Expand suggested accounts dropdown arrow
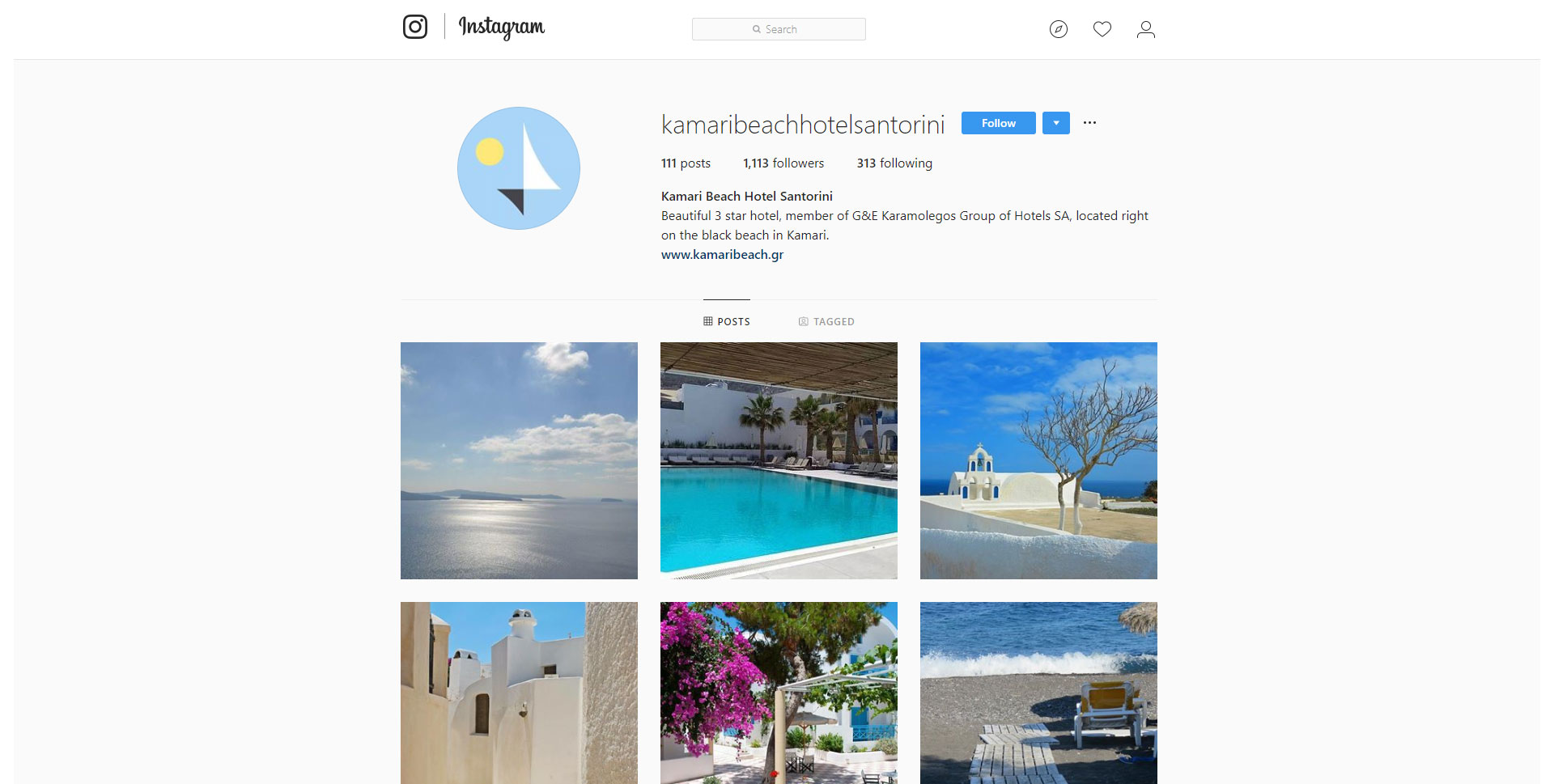Image resolution: width=1554 pixels, height=784 pixels. click(1056, 123)
